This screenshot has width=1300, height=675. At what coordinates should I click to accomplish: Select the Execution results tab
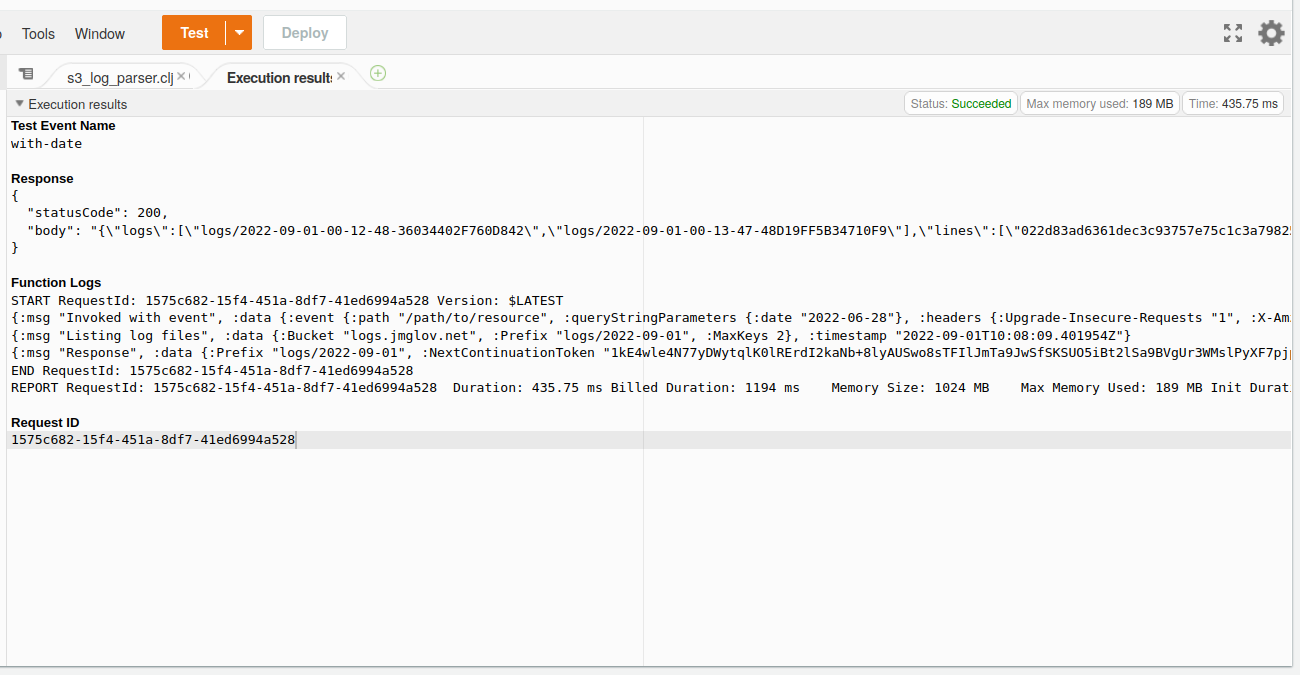click(279, 77)
